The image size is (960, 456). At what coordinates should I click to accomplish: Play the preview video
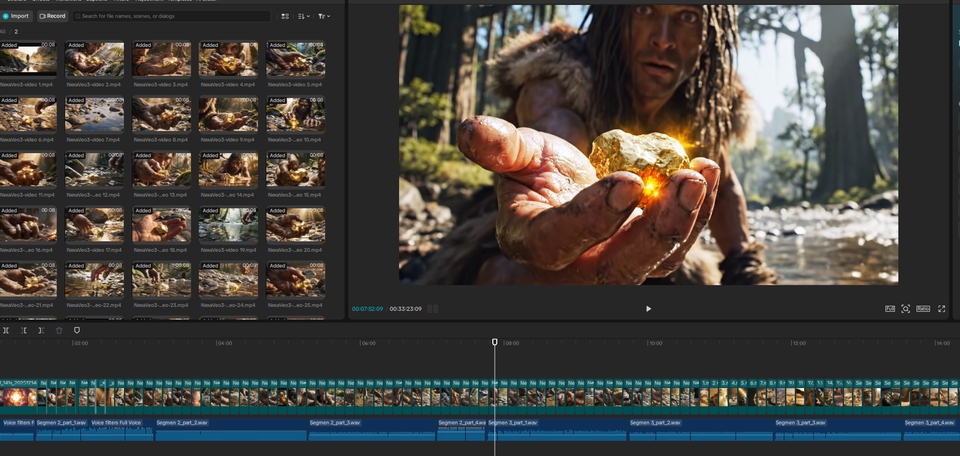pos(648,309)
